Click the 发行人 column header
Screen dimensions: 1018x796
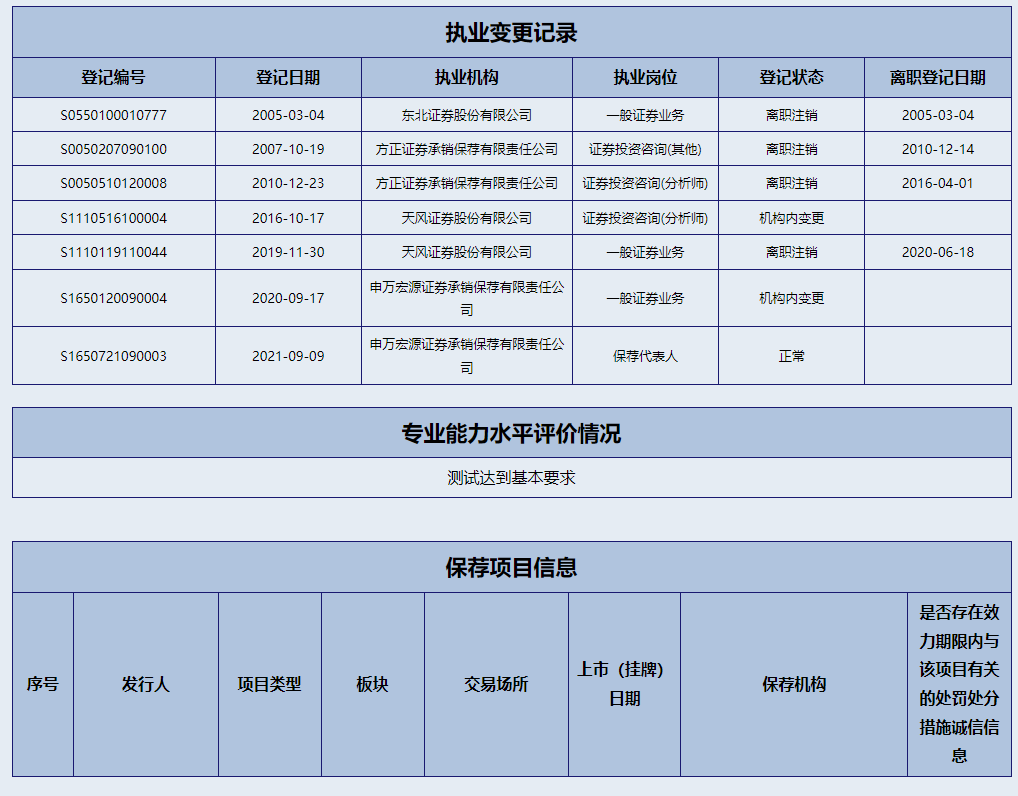pyautogui.click(x=145, y=684)
